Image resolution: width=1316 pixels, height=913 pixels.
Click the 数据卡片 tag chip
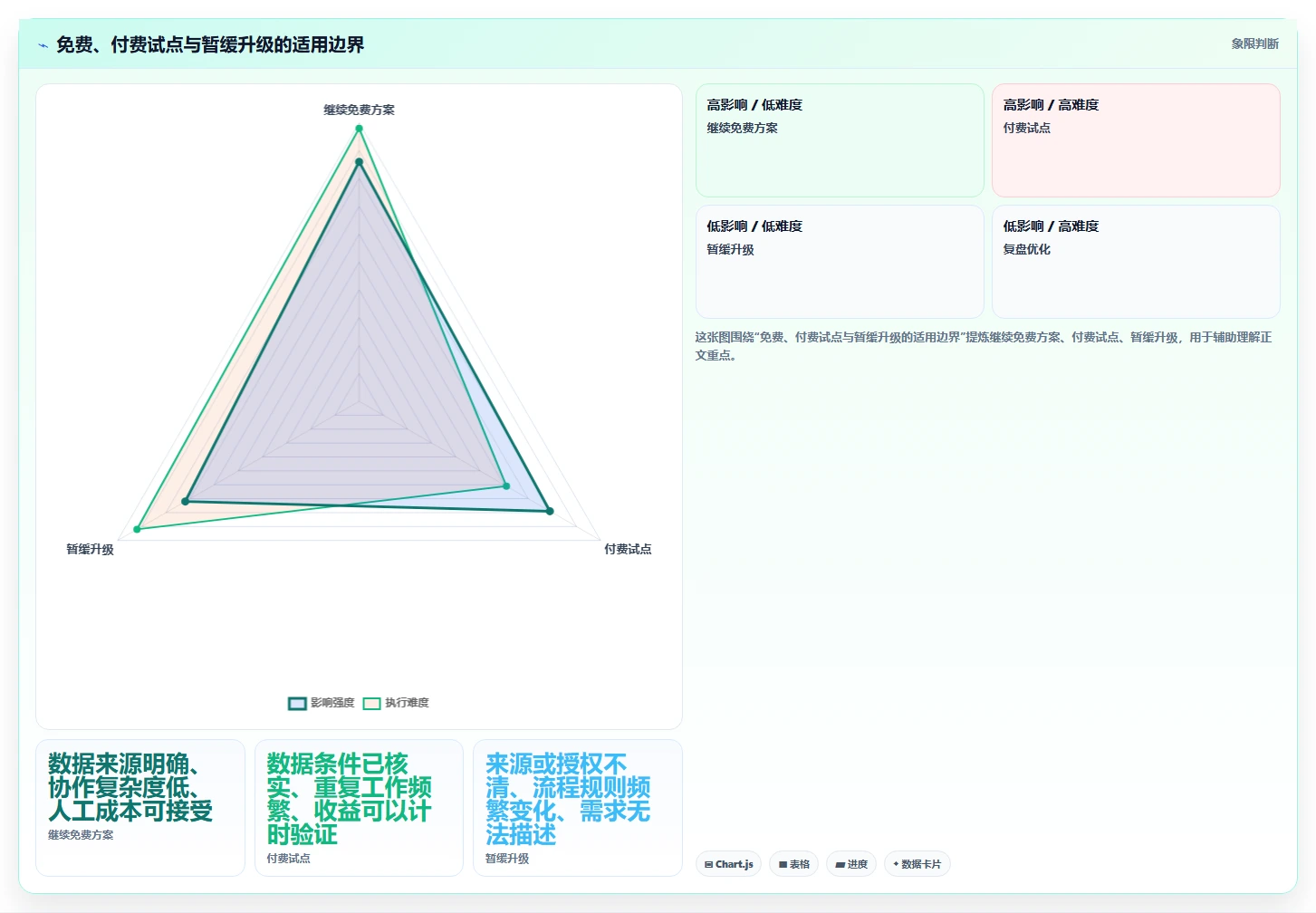(917, 864)
